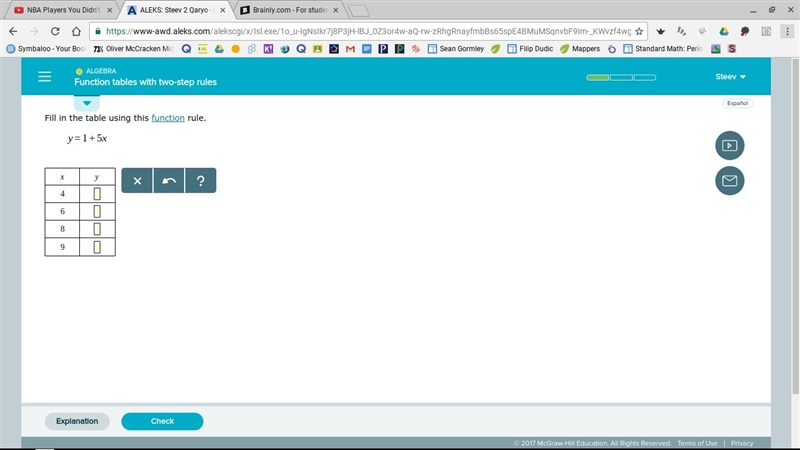Click y input for x equals 9
Image resolution: width=800 pixels, height=450 pixels.
tap(97, 247)
